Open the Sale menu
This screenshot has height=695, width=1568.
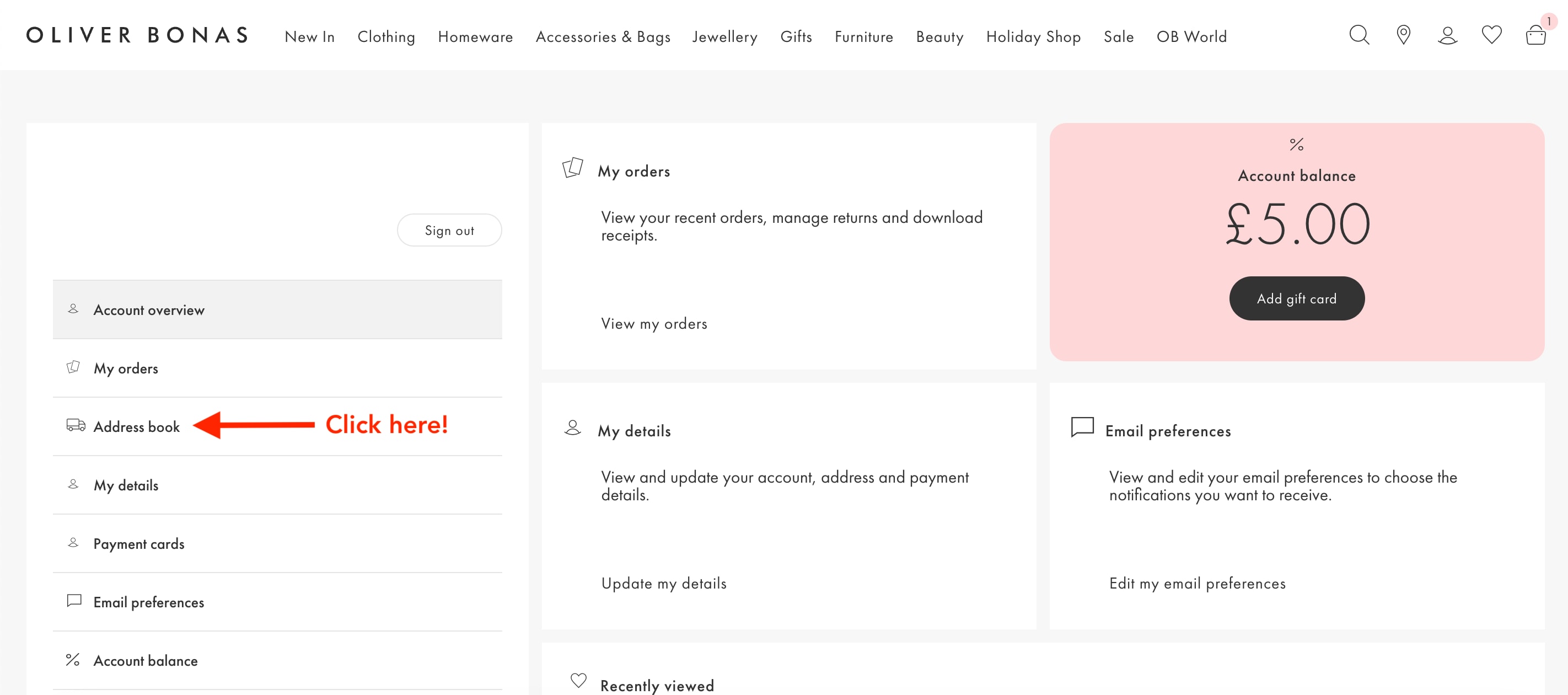[x=1118, y=36]
